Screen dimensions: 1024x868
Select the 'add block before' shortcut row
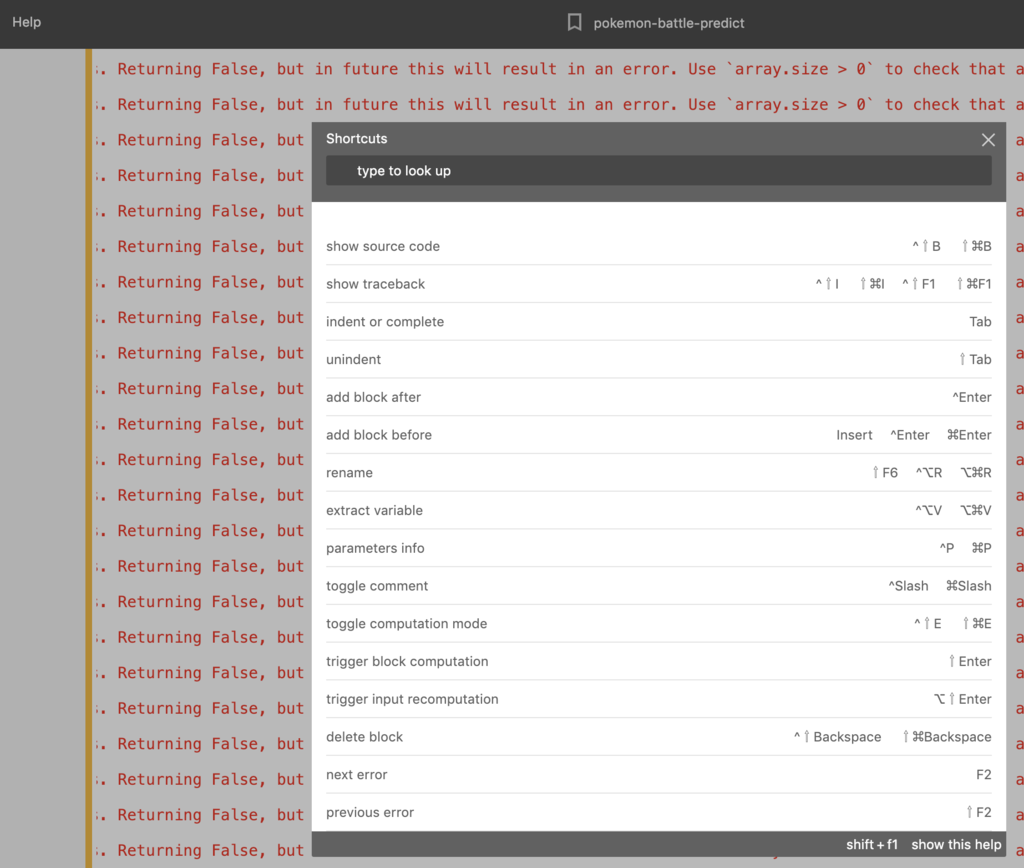pos(658,435)
